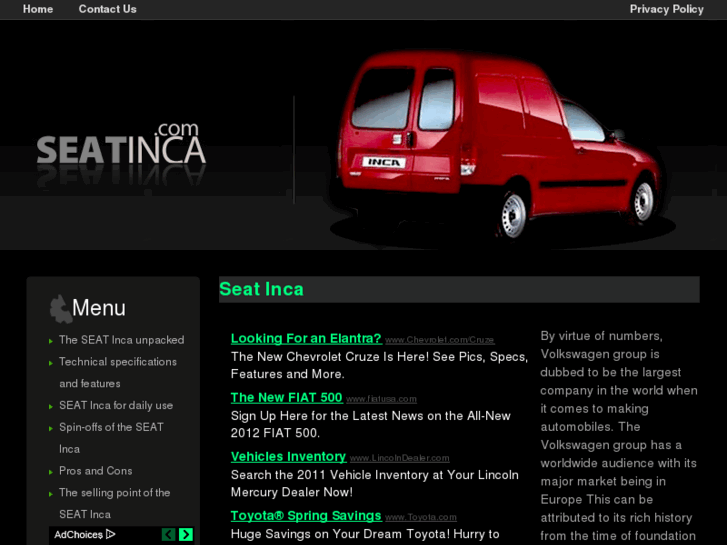Screen dimensions: 727x545
Task: Visit the www.Toyota.com link
Action: coord(421,517)
